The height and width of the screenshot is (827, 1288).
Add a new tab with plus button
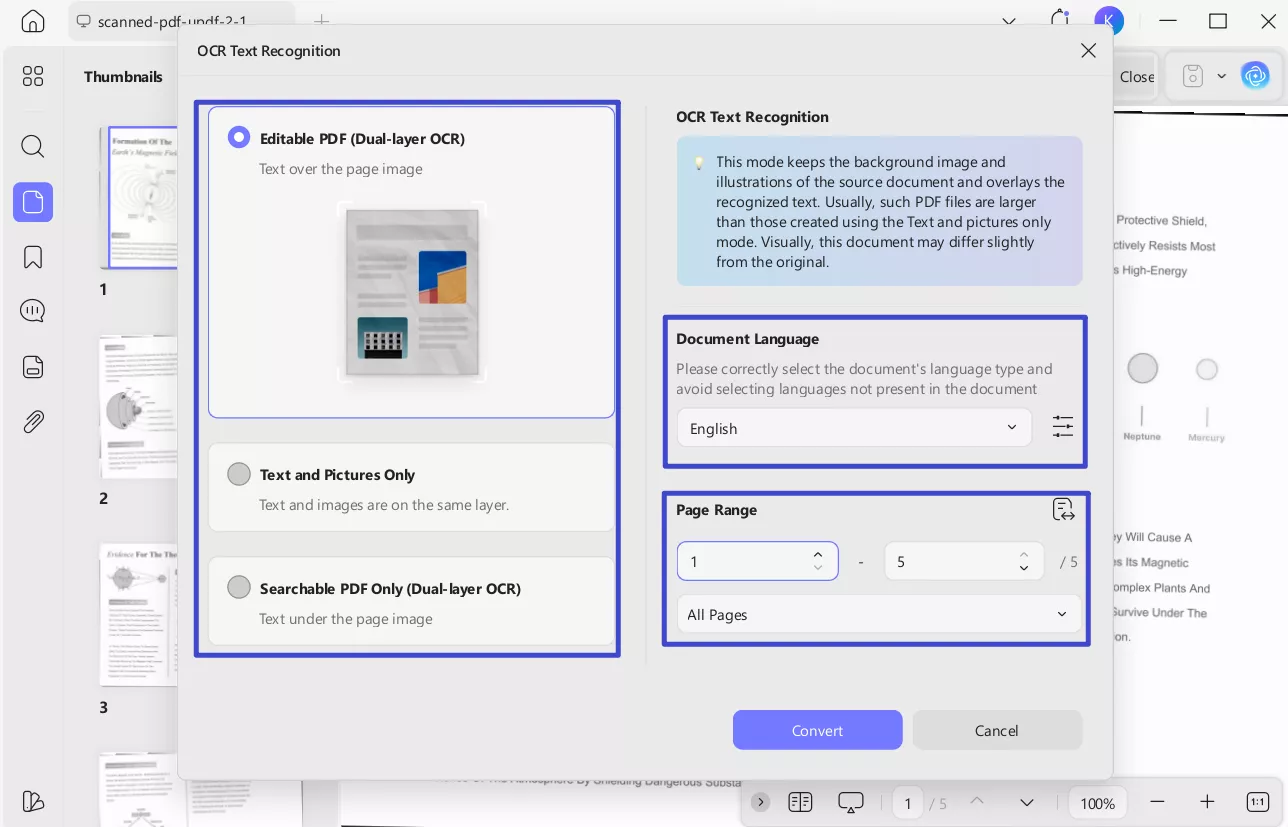point(321,21)
